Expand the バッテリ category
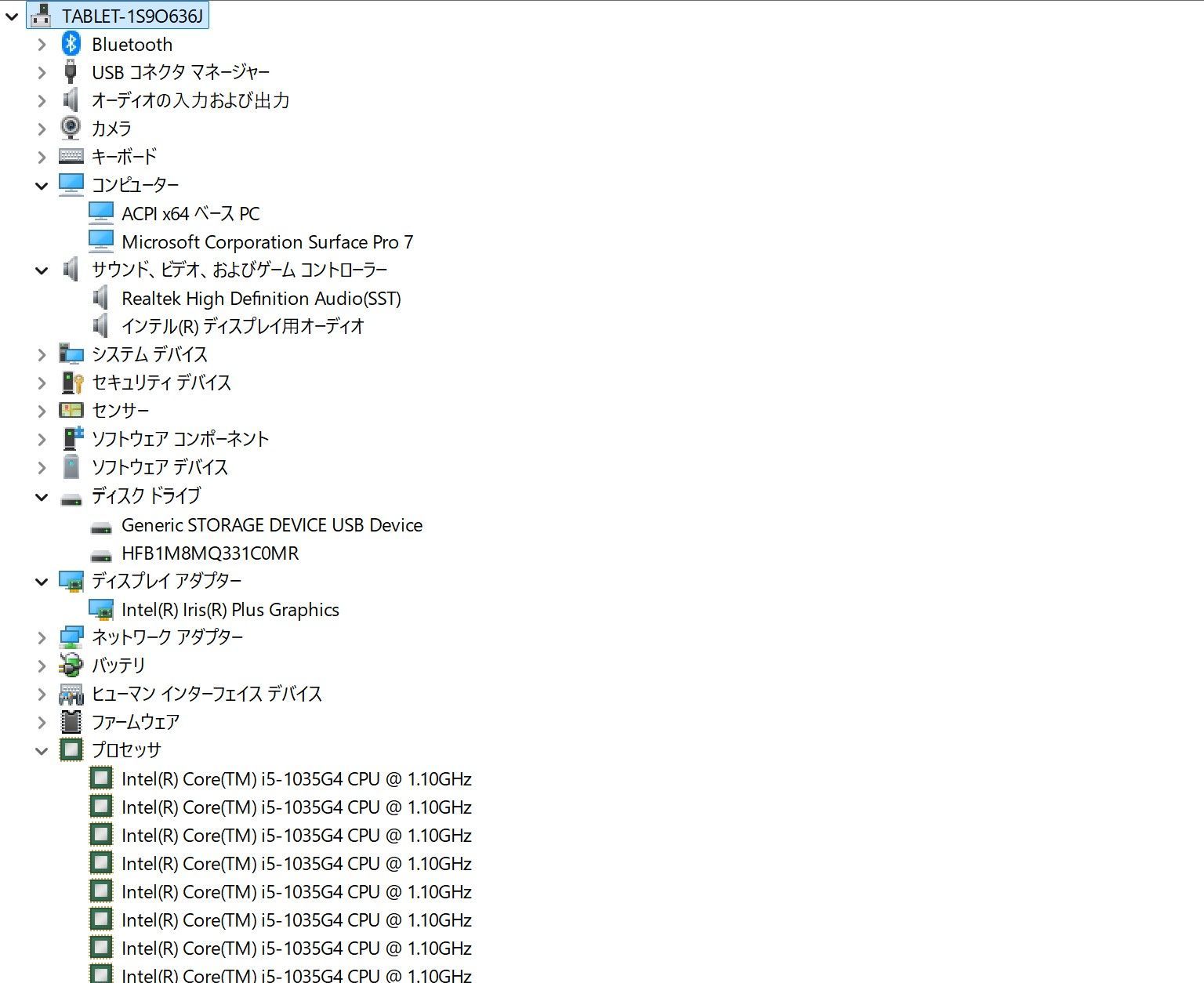Image resolution: width=1204 pixels, height=983 pixels. (x=42, y=666)
